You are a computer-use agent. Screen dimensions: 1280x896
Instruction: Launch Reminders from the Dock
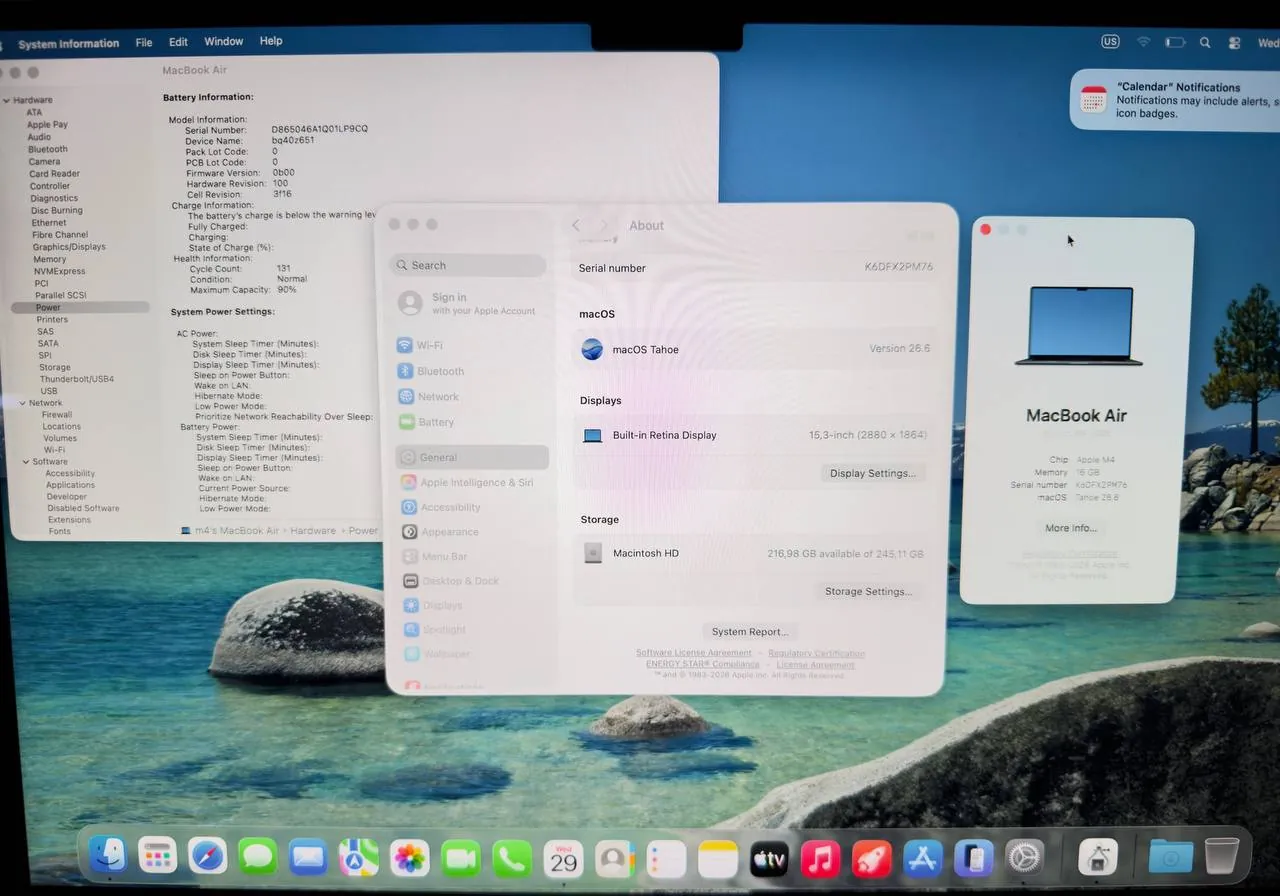point(666,859)
